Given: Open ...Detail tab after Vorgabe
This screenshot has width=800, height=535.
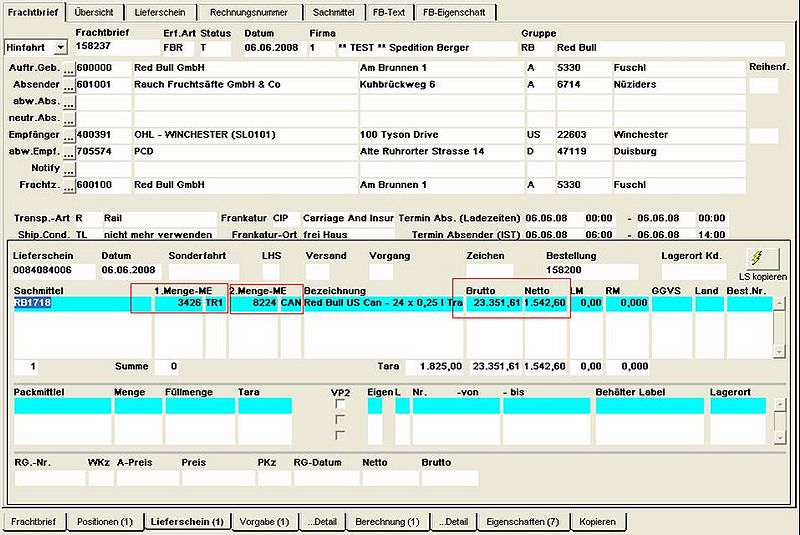Looking at the screenshot, I should coord(322,522).
